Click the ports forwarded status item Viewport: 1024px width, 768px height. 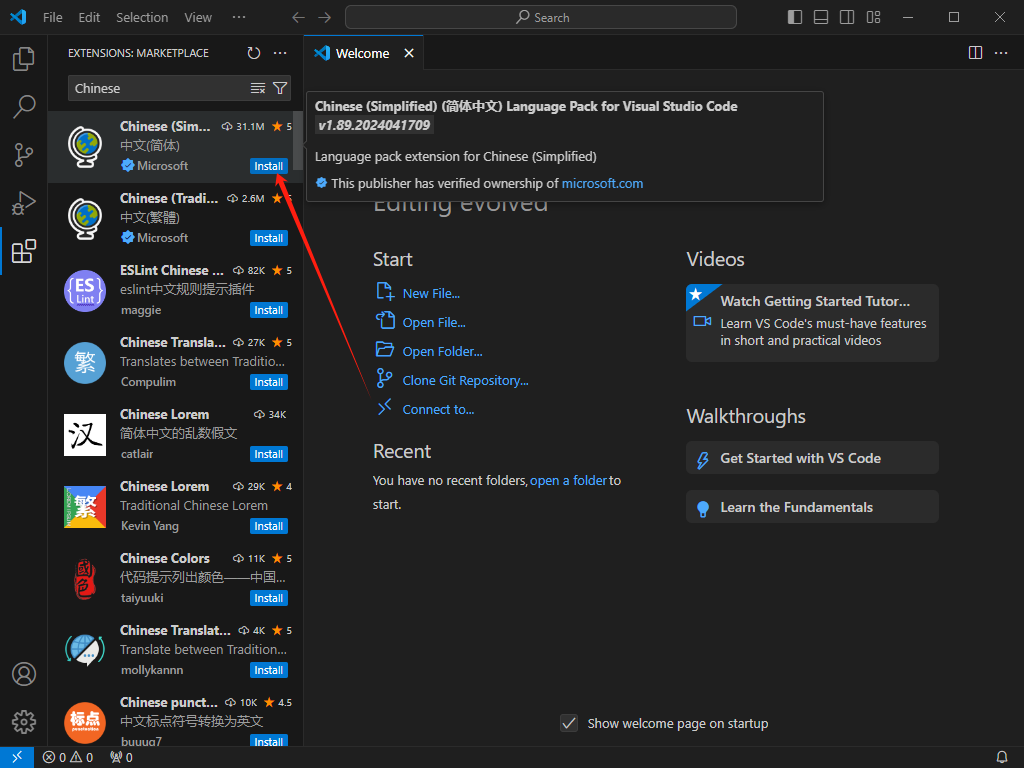[121, 758]
